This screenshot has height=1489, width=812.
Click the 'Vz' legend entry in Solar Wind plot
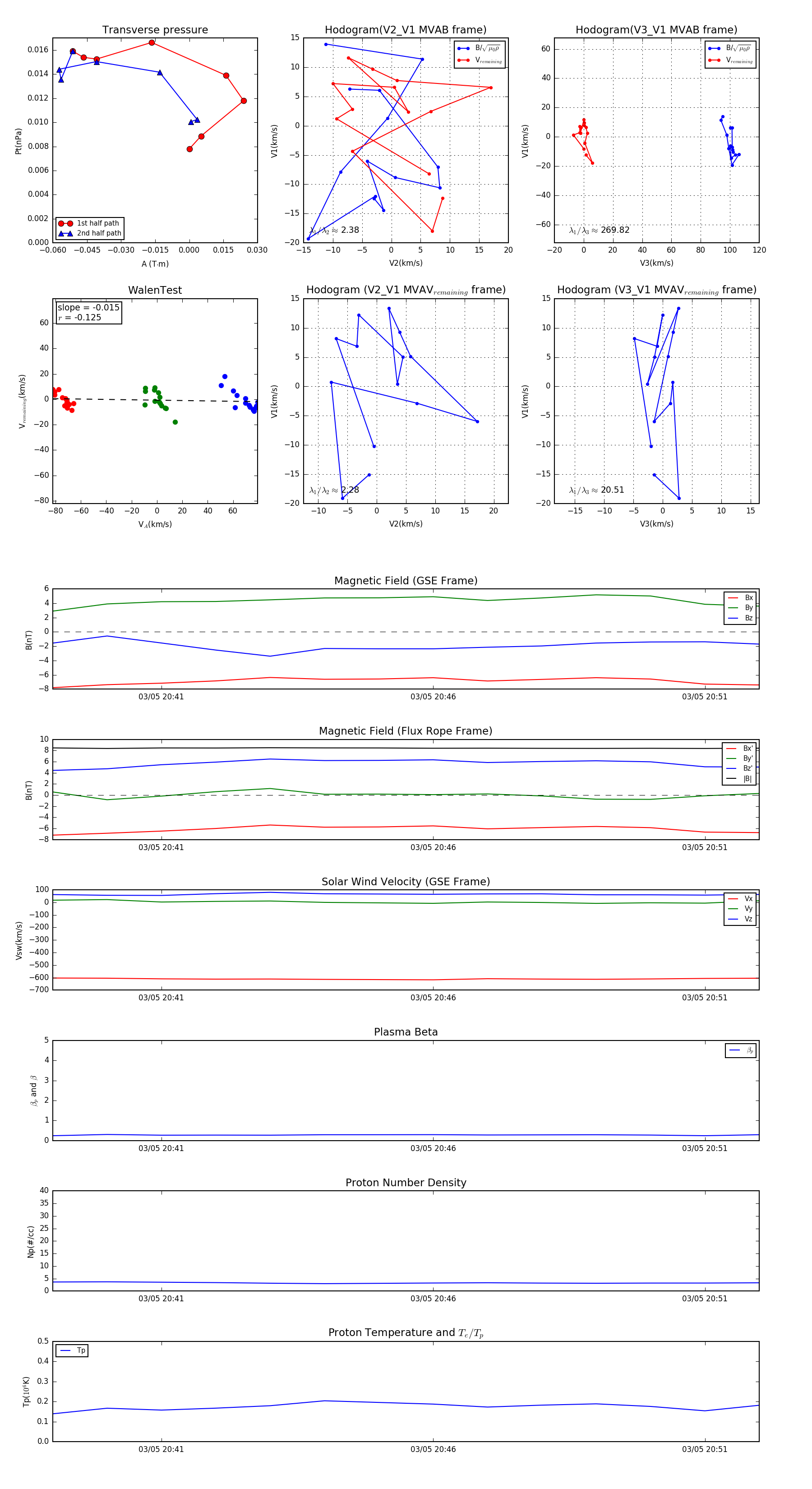(x=741, y=919)
